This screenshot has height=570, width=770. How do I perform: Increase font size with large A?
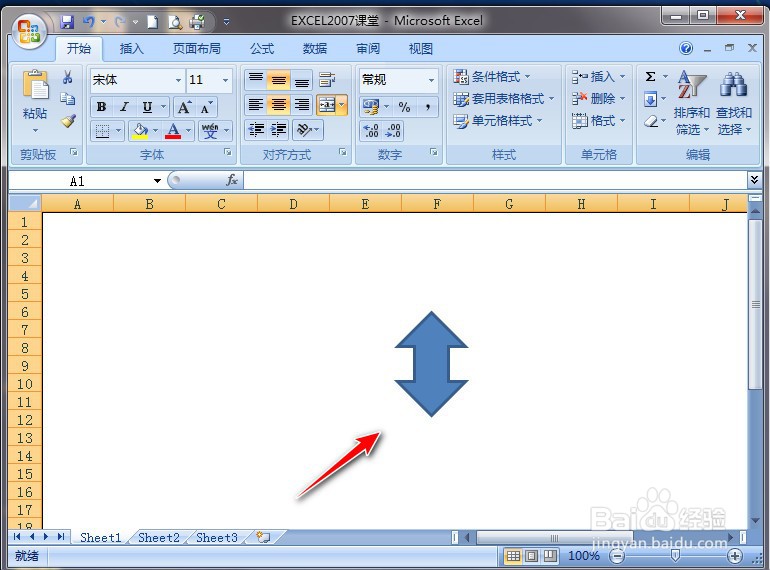click(x=184, y=107)
